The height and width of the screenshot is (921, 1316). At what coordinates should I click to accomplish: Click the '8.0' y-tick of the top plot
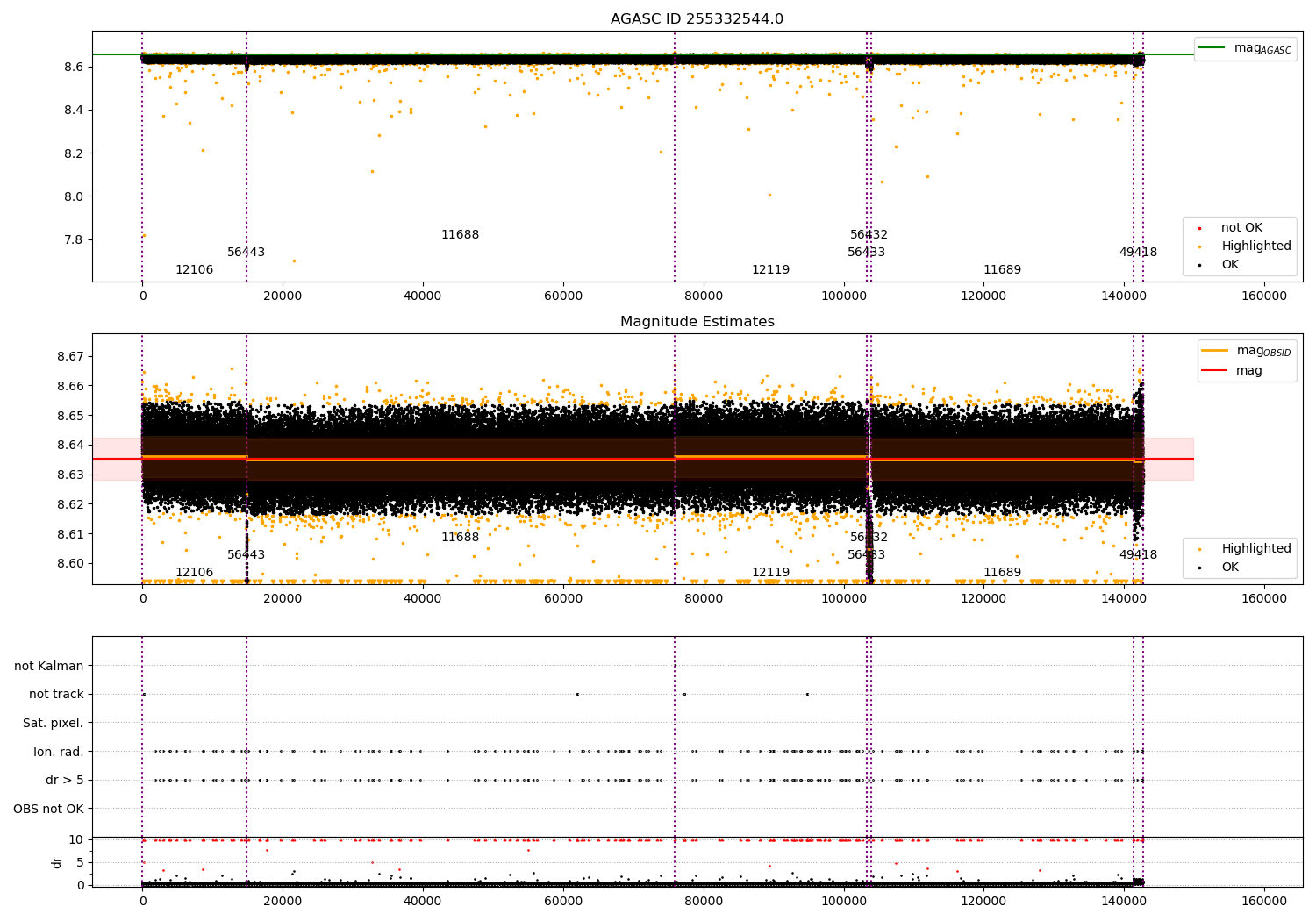pyautogui.click(x=74, y=196)
